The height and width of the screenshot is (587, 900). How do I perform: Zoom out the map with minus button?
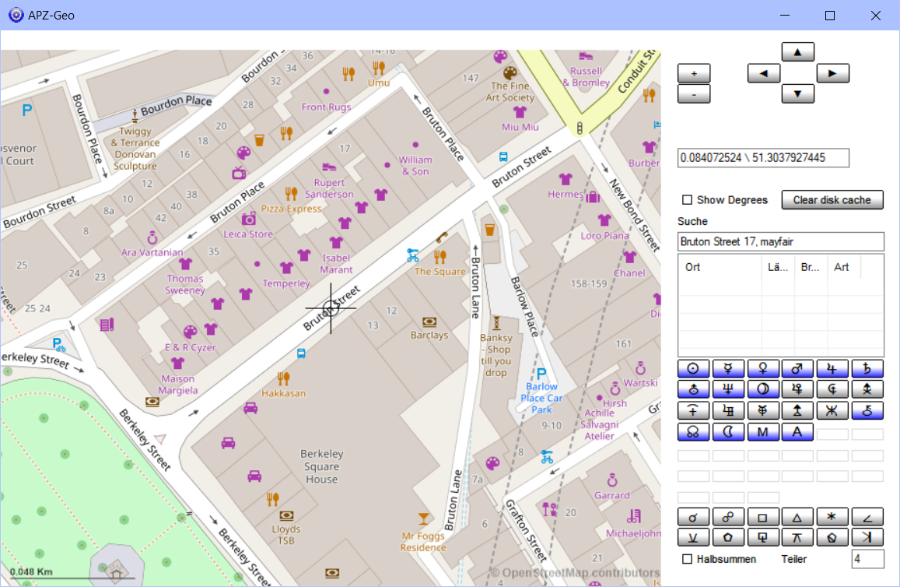(x=694, y=94)
